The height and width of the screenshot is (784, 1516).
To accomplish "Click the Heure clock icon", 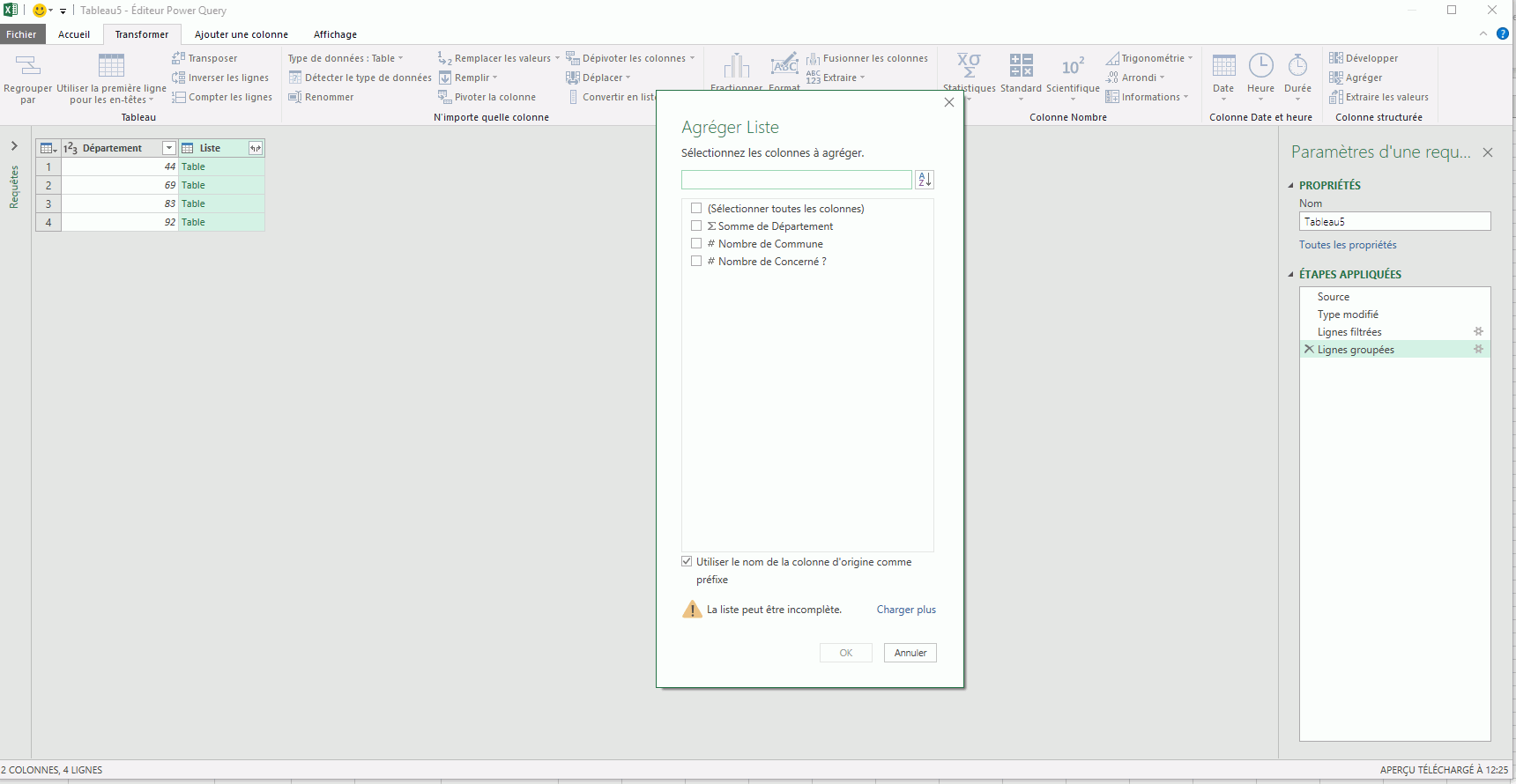I will 1260,66.
